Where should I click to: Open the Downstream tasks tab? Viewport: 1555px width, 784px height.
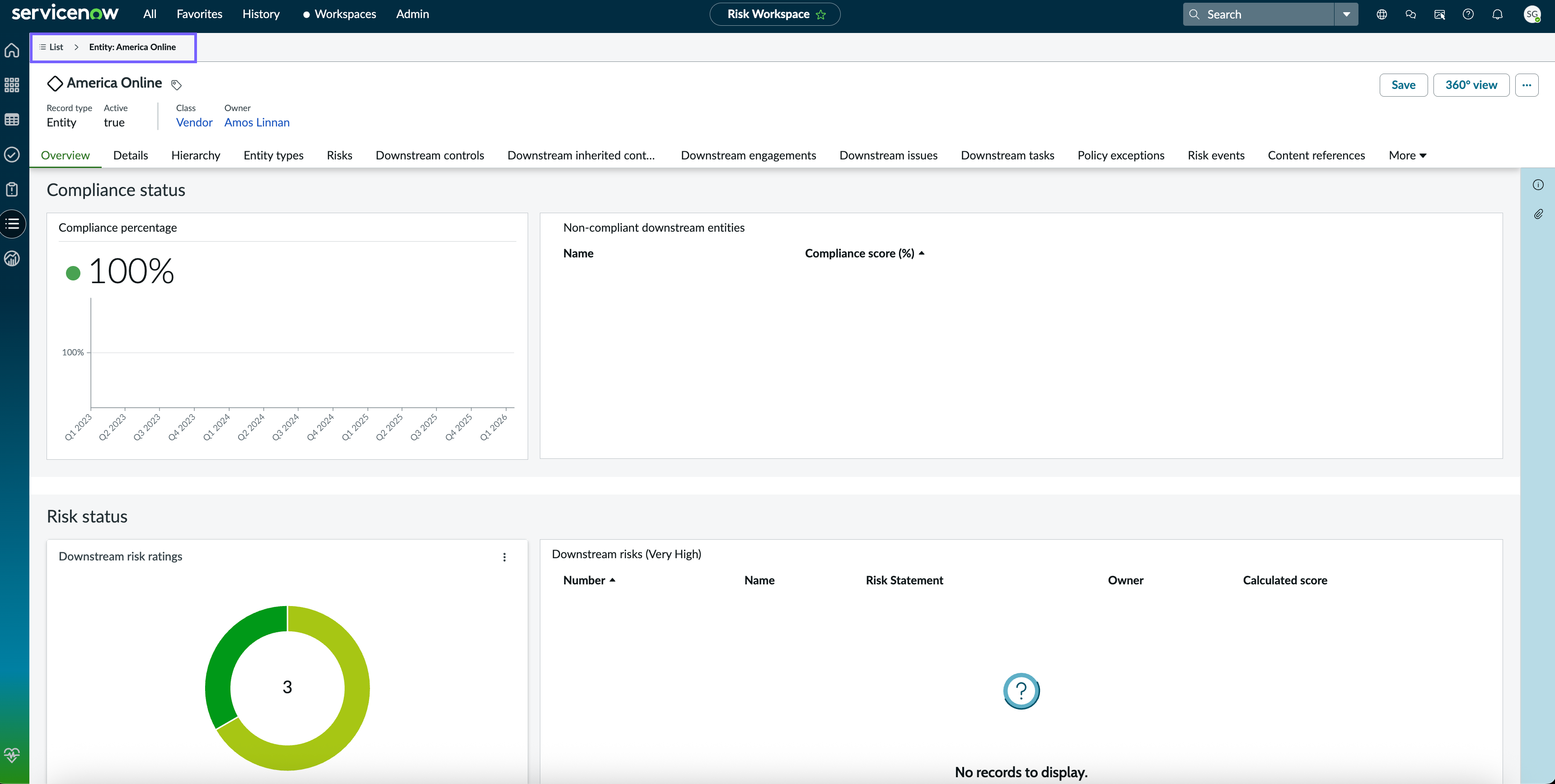(1007, 155)
